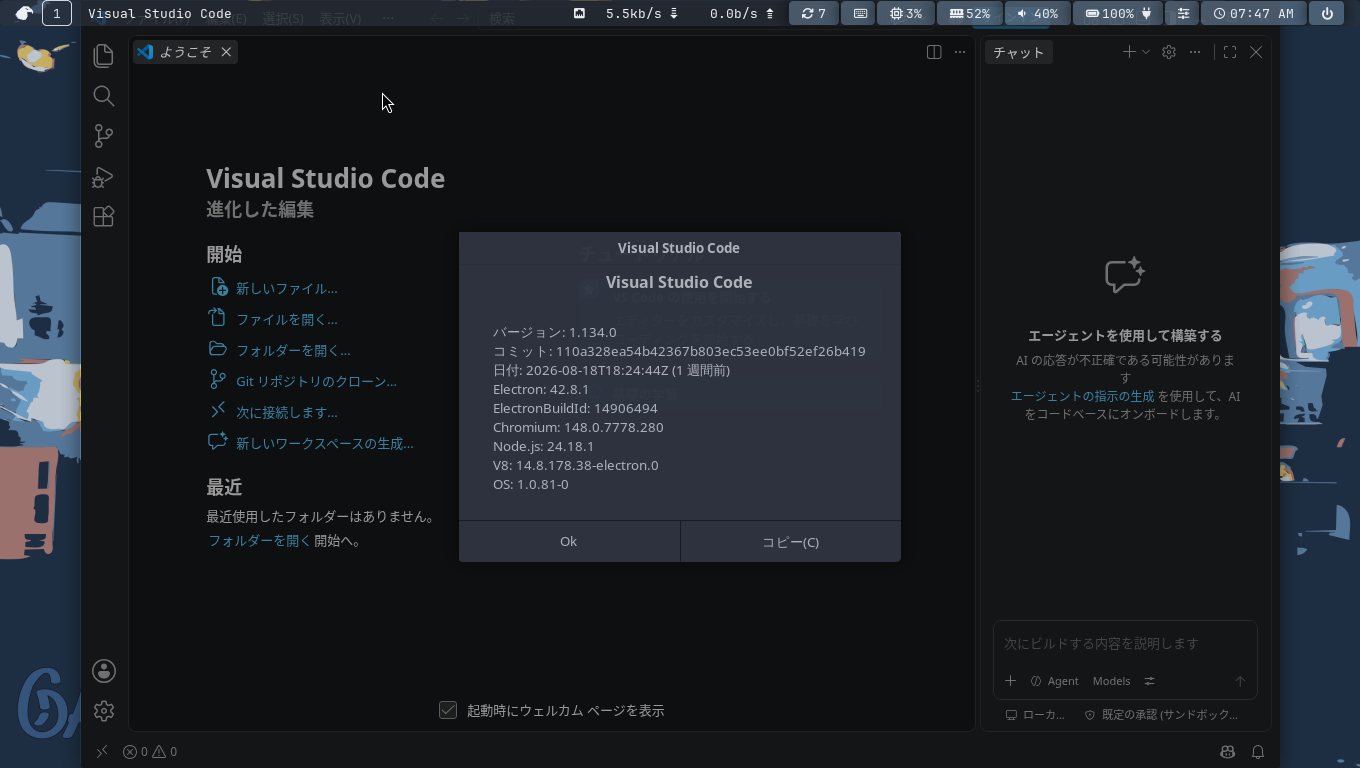Open the Explorer view in activity bar
Image resolution: width=1360 pixels, height=768 pixels.
click(x=103, y=55)
